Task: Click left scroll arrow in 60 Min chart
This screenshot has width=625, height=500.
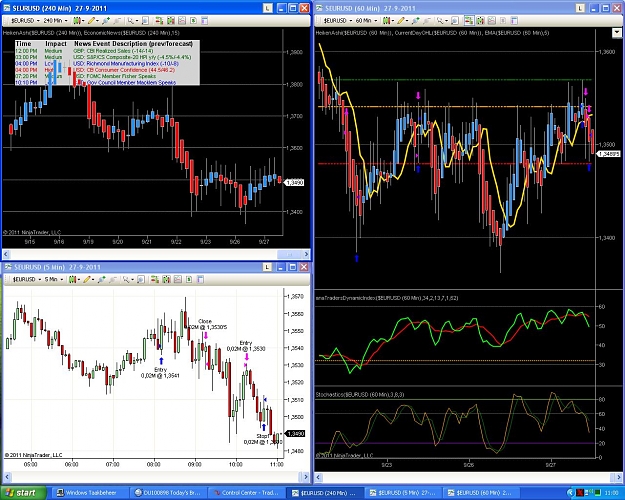Action: point(319,477)
